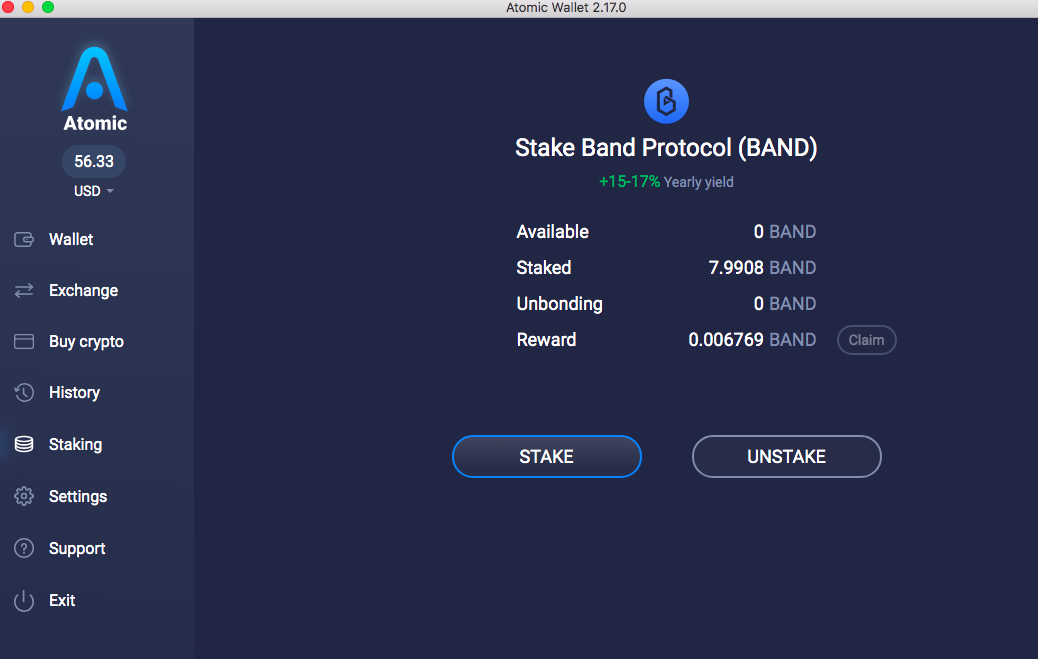Click the Exit power icon
Image resolution: width=1038 pixels, height=659 pixels.
coord(24,600)
